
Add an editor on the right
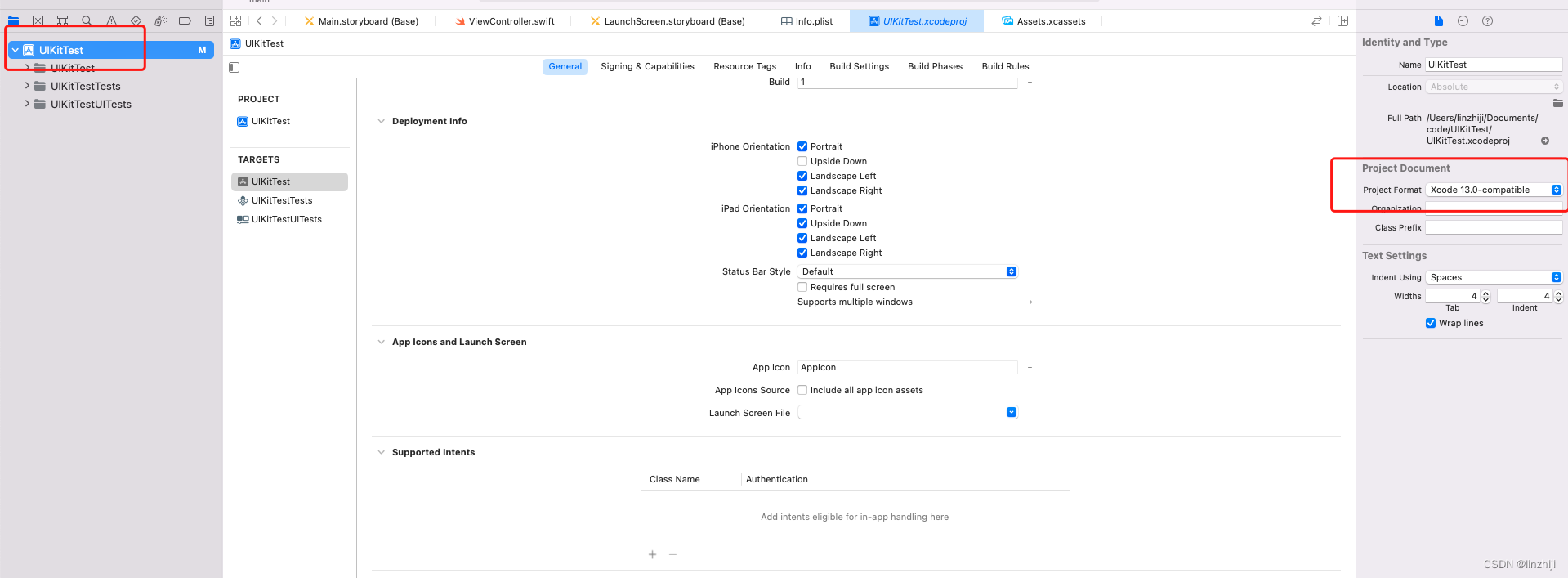1342,20
